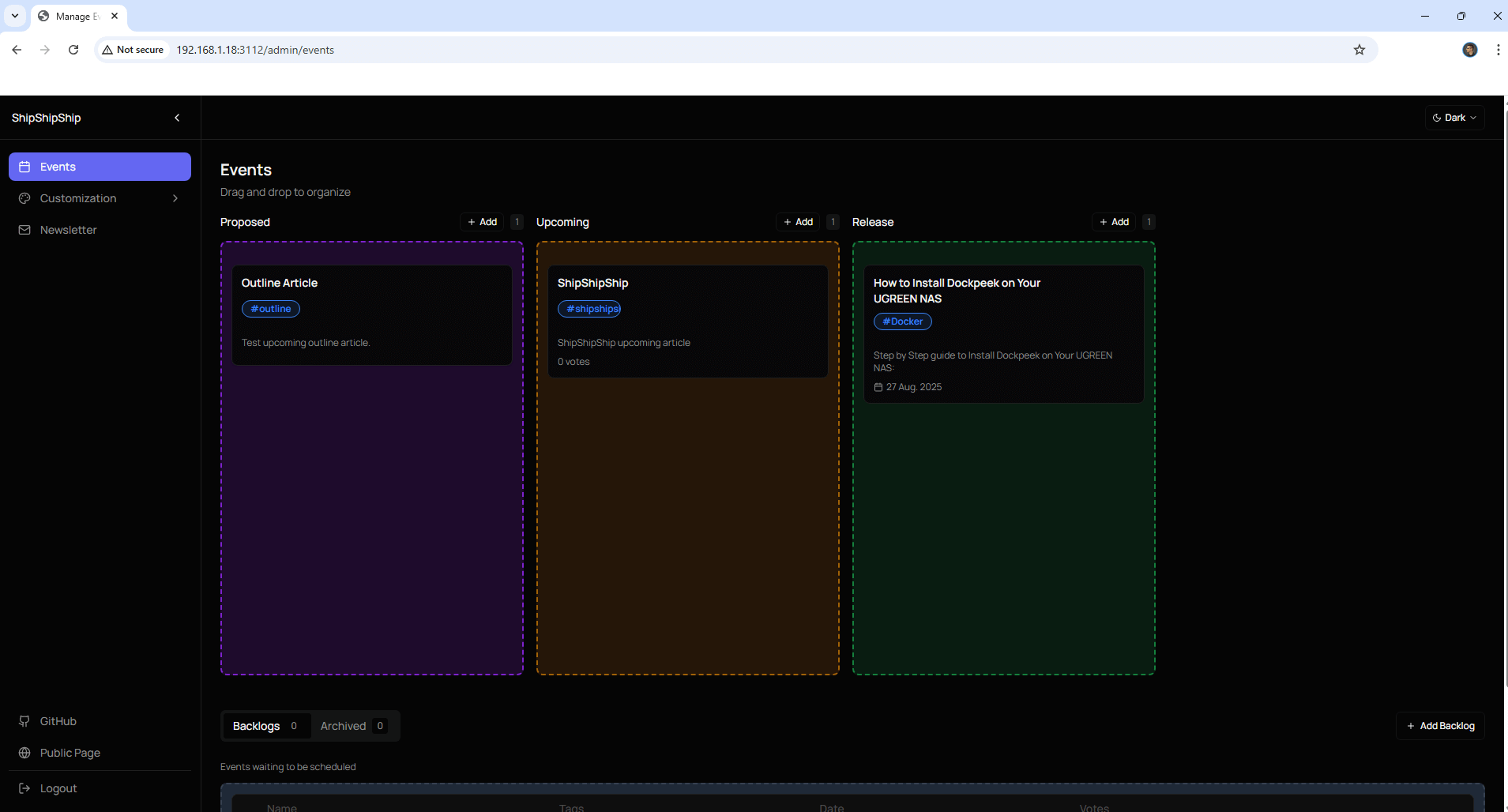Click the Public Page globe icon

pos(24,753)
